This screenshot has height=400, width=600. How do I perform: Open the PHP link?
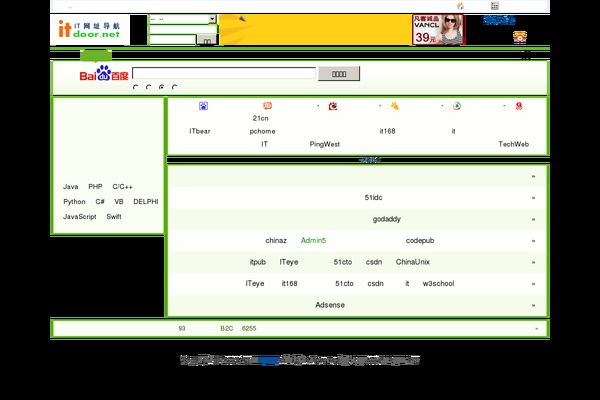95,187
